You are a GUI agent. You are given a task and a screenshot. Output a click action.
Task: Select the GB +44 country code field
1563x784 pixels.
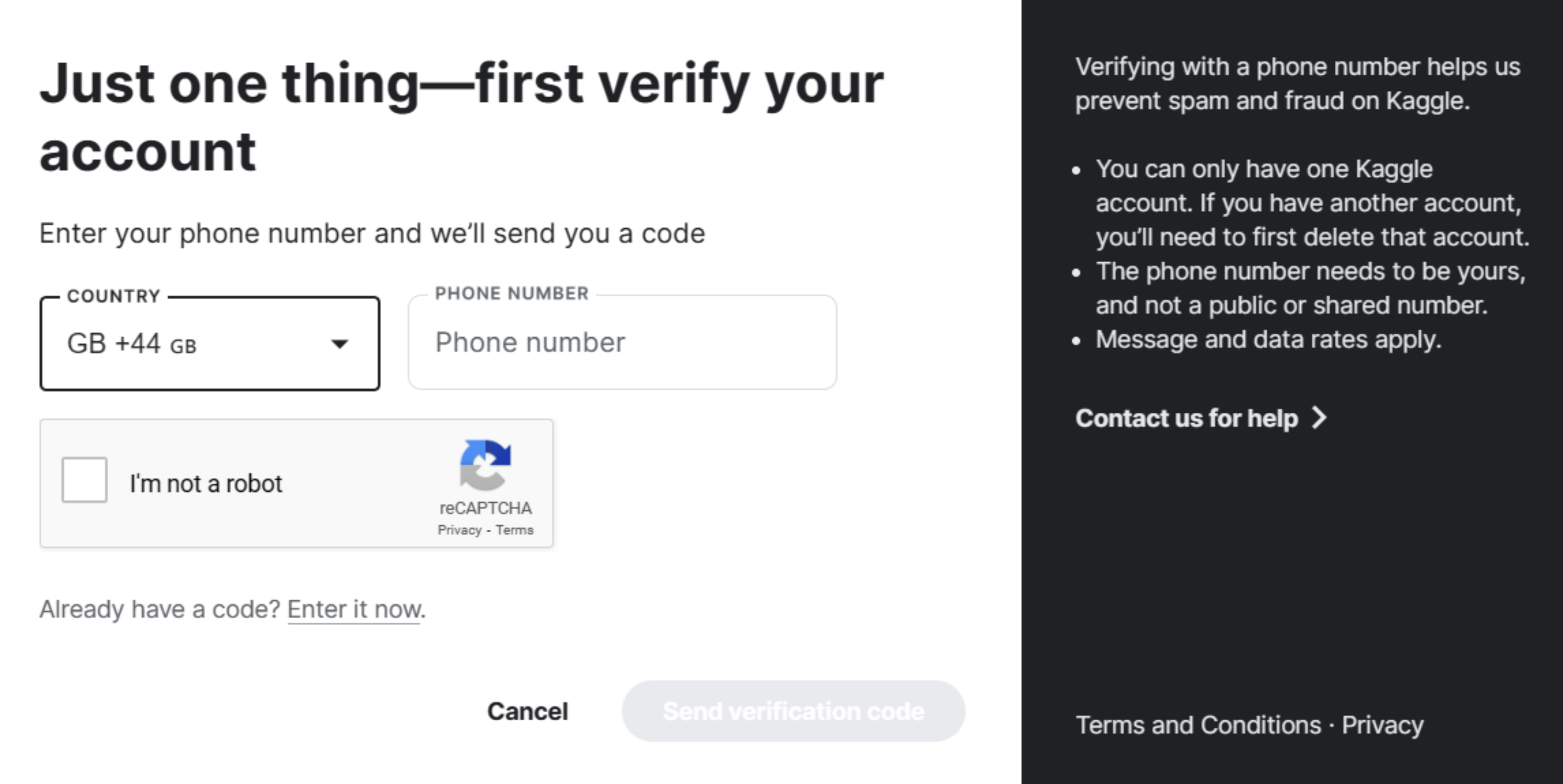click(182, 344)
